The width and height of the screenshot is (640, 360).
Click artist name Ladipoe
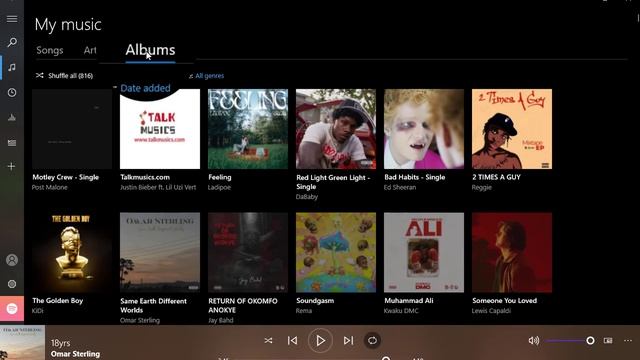[219, 187]
